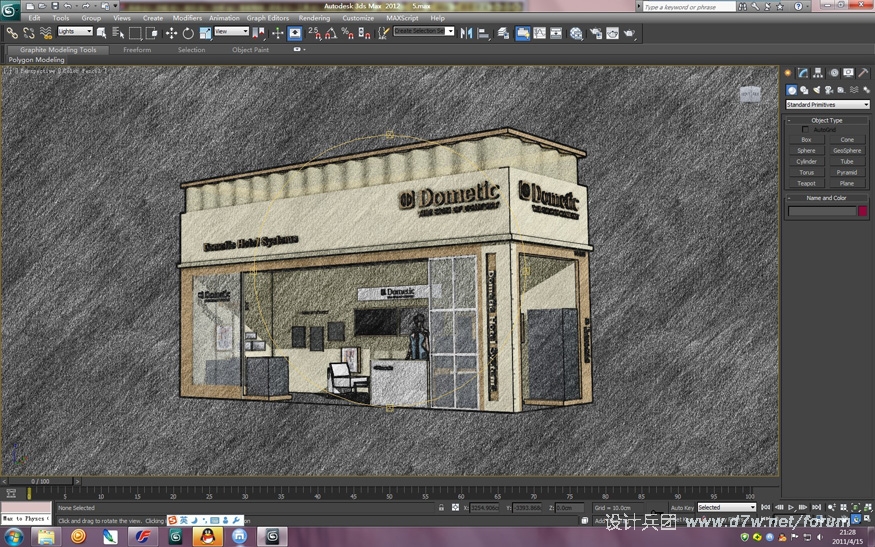This screenshot has width=875, height=547.
Task: Open the Standard Primitives dropdown
Action: tap(827, 104)
